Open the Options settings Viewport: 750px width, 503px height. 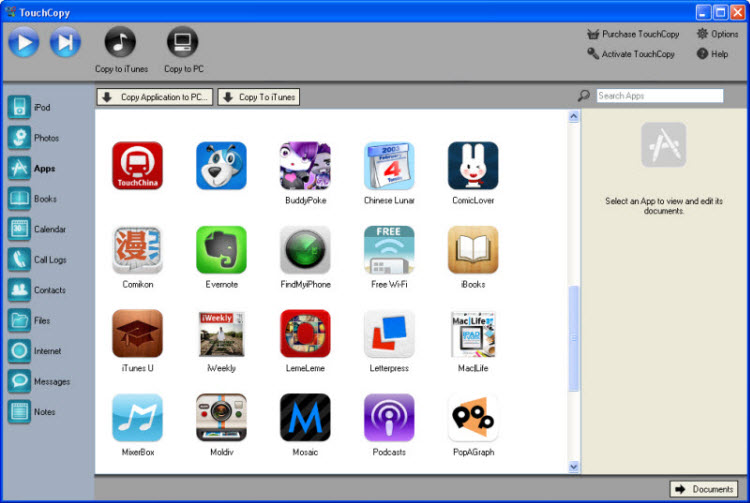[717, 34]
